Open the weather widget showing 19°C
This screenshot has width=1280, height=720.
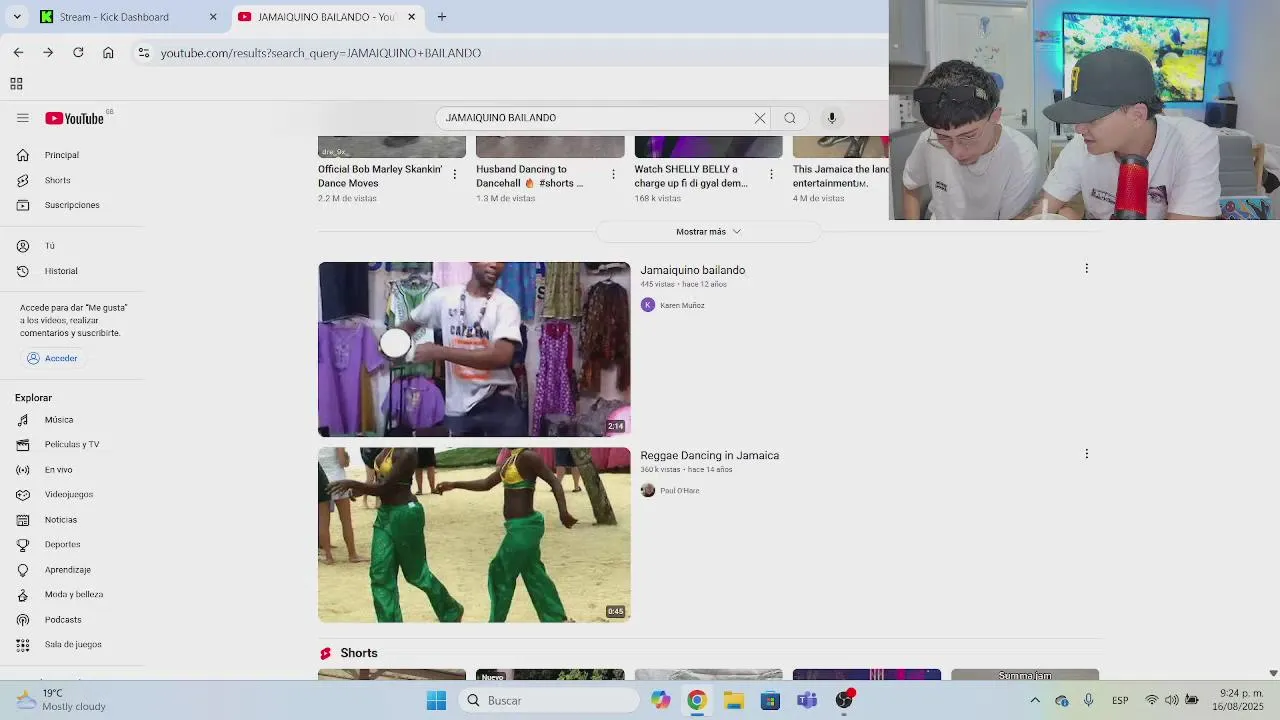point(60,700)
